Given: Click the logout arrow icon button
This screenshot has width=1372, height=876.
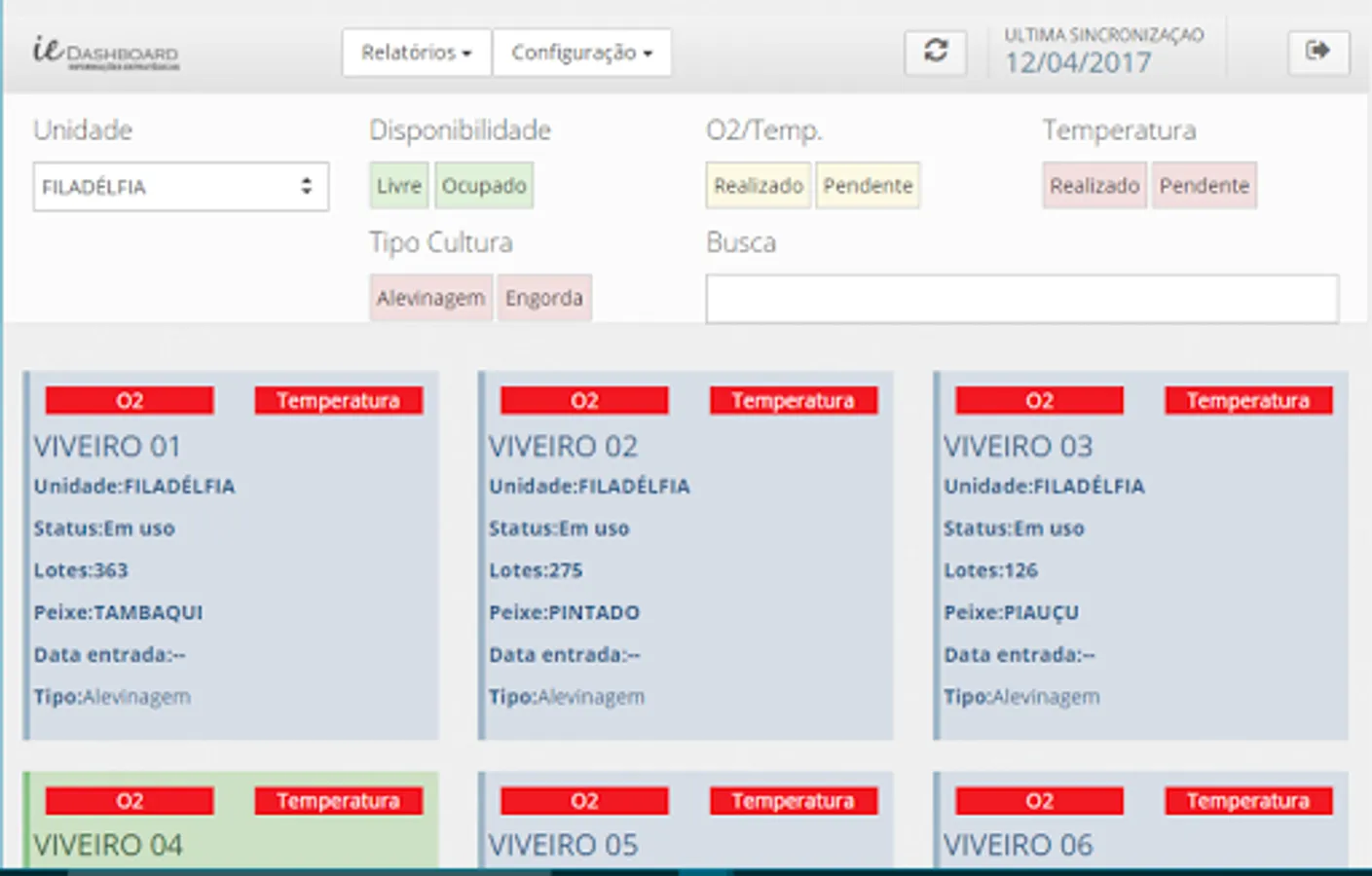Looking at the screenshot, I should (x=1318, y=52).
